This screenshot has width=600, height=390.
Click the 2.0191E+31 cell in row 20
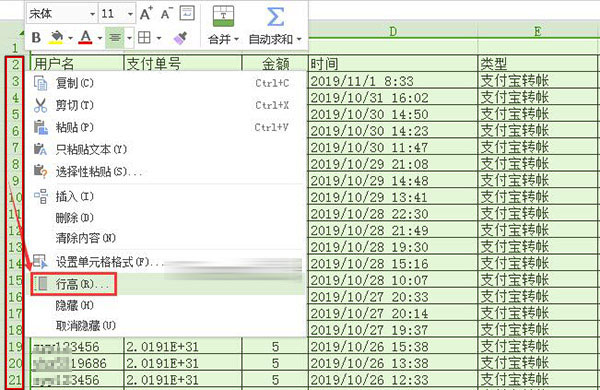[x=183, y=363]
